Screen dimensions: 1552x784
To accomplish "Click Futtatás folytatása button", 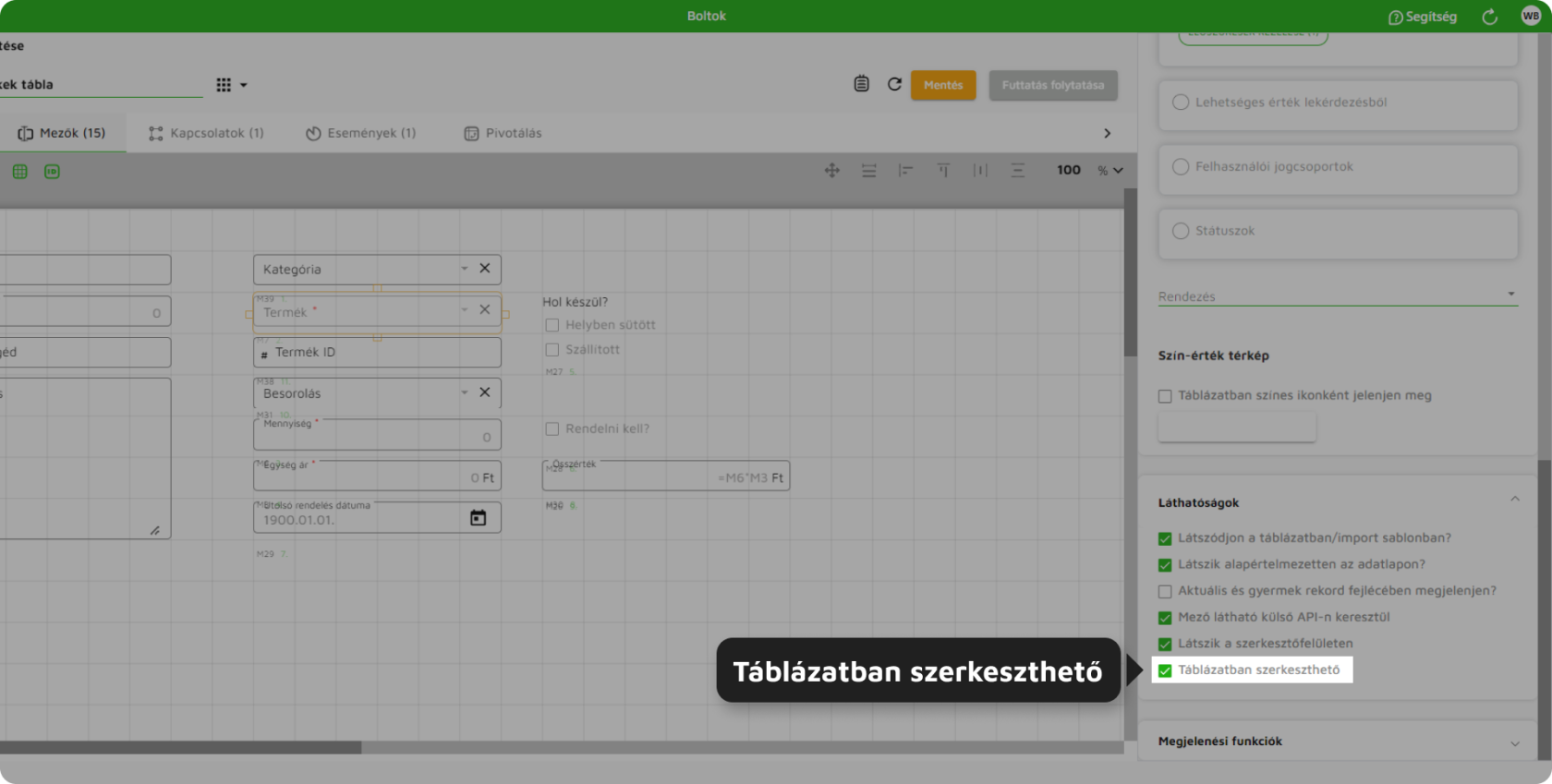I will [x=1053, y=85].
